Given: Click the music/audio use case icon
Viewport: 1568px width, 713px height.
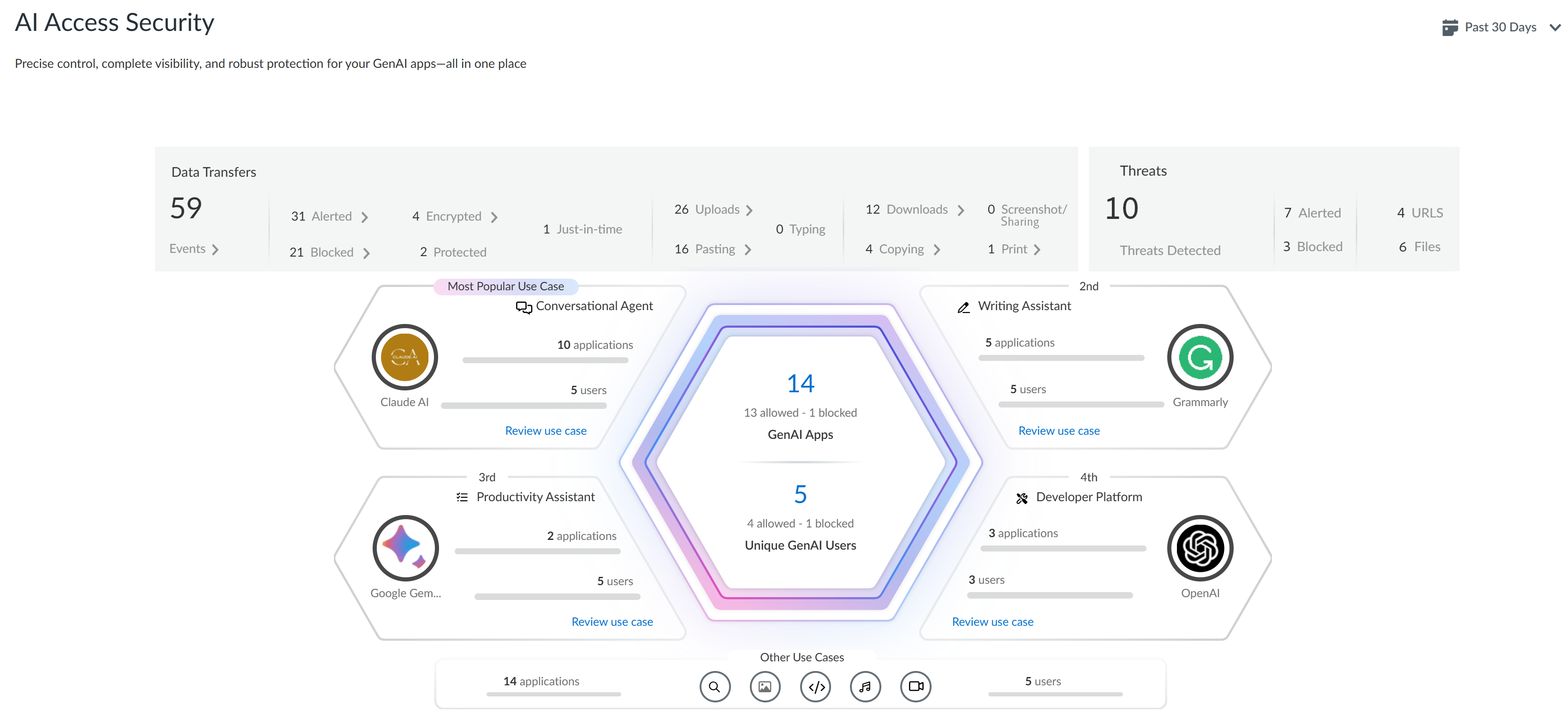Looking at the screenshot, I should [865, 687].
